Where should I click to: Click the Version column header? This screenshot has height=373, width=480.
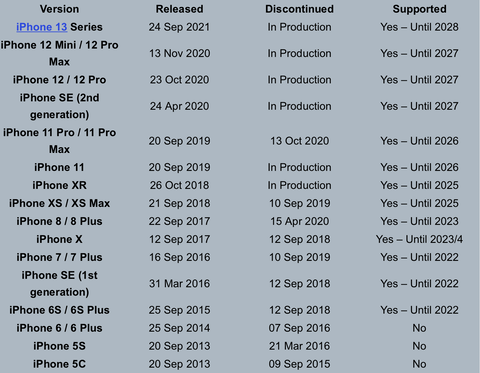click(59, 9)
